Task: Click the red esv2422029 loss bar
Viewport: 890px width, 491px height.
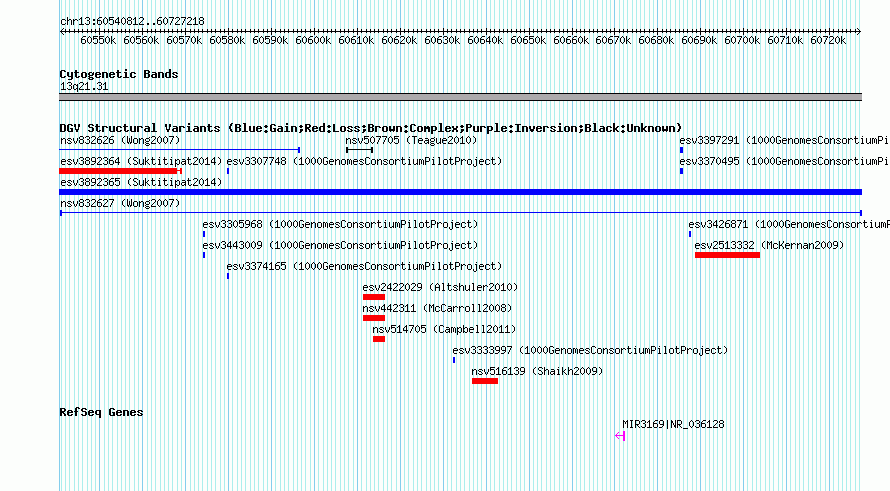Action: click(374, 297)
